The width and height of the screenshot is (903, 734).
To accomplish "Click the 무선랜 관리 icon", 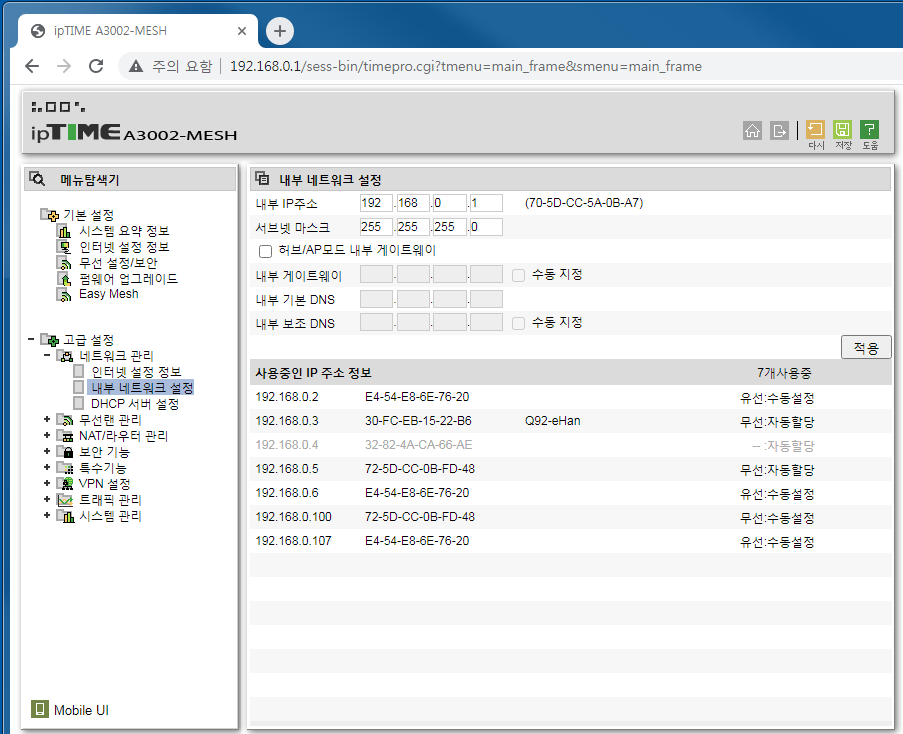I will point(65,420).
